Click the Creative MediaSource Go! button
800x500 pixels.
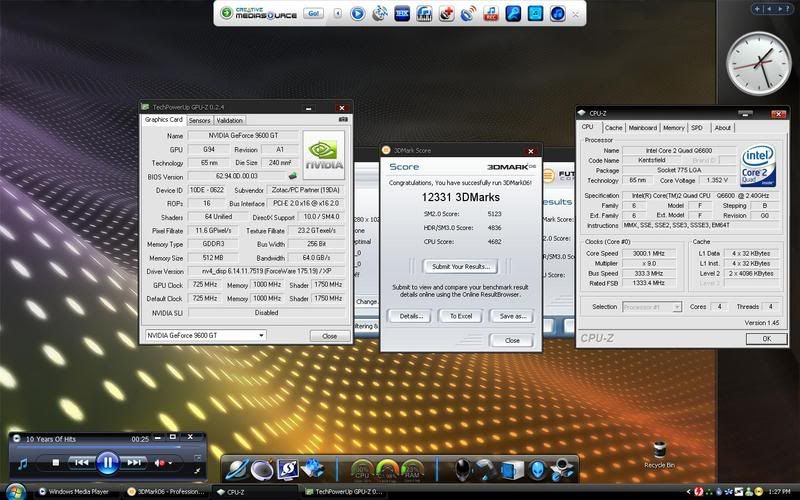[x=311, y=14]
